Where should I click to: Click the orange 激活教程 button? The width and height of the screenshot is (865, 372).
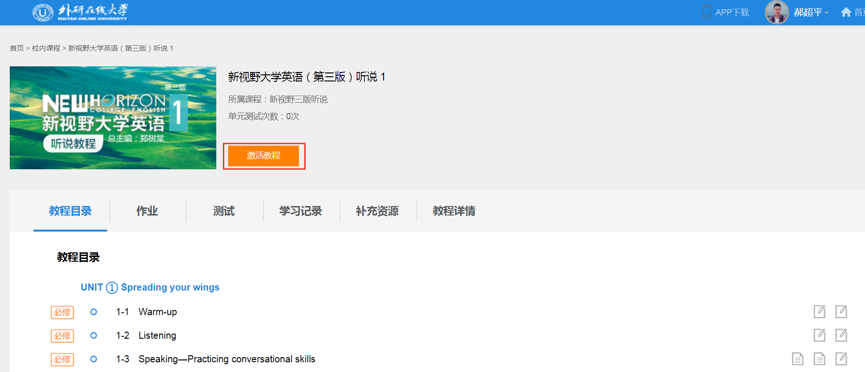[x=264, y=156]
